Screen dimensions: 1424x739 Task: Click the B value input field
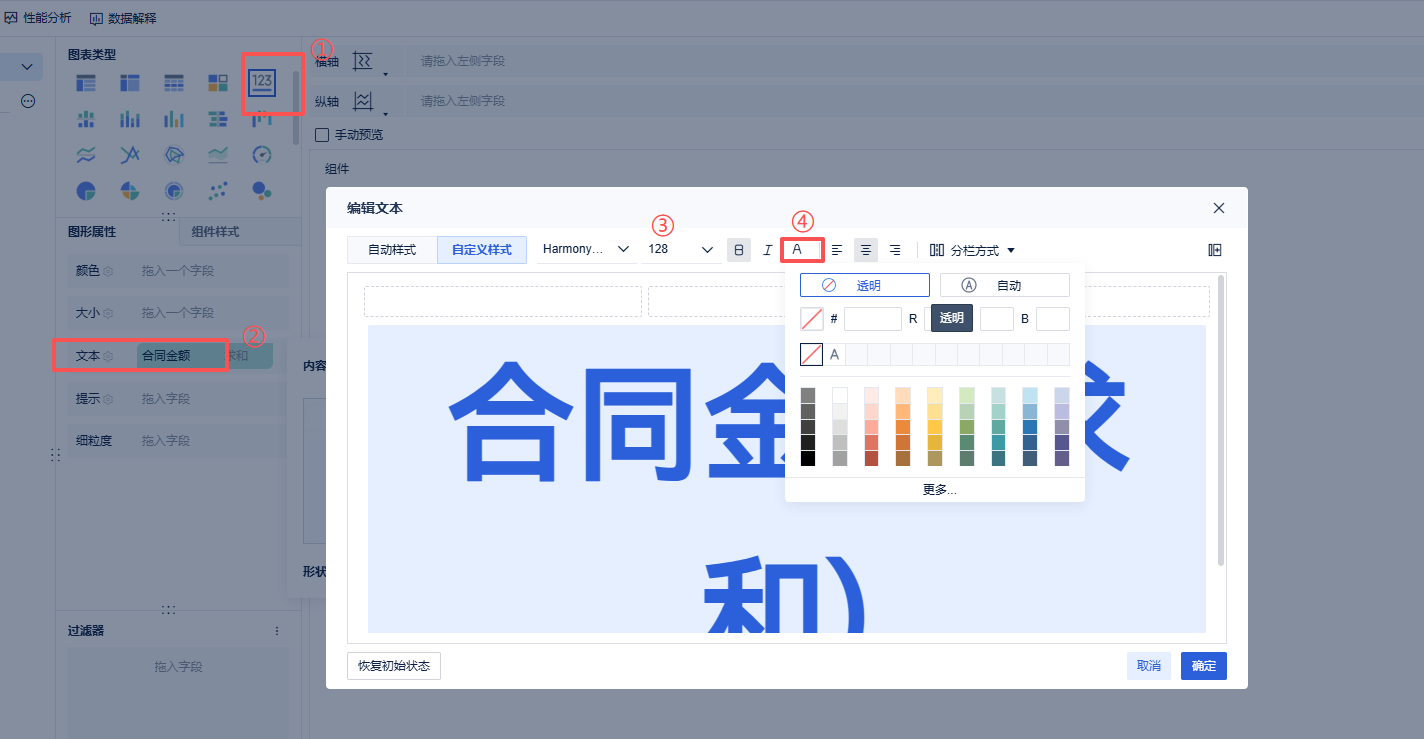[x=1053, y=319]
